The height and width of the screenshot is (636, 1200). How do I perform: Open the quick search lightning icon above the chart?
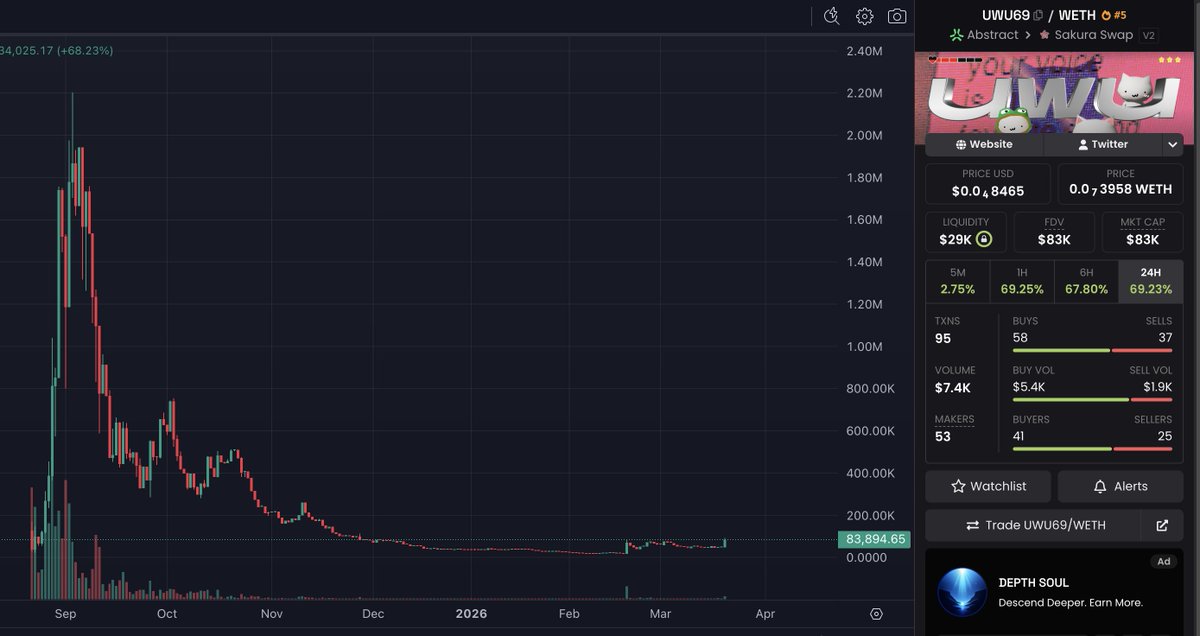832,16
